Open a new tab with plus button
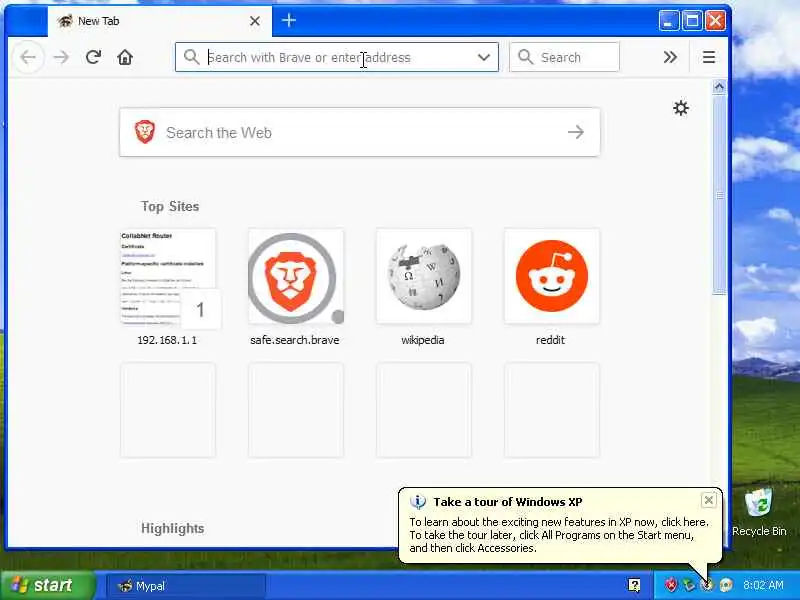The image size is (800, 600). pyautogui.click(x=289, y=20)
